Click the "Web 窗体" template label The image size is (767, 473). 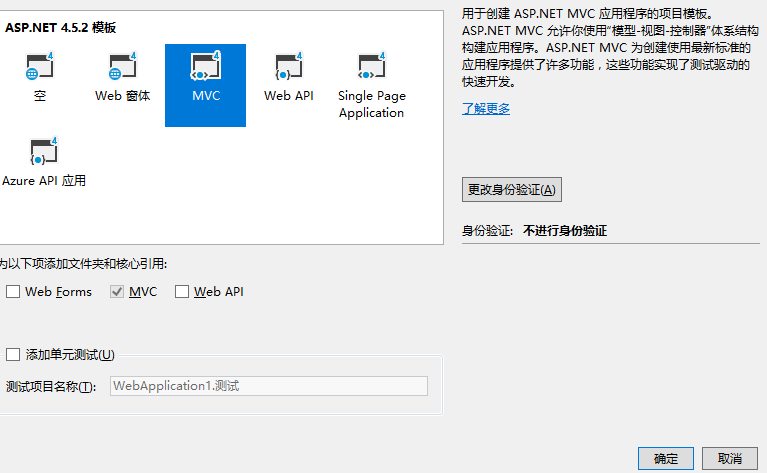coord(122,96)
